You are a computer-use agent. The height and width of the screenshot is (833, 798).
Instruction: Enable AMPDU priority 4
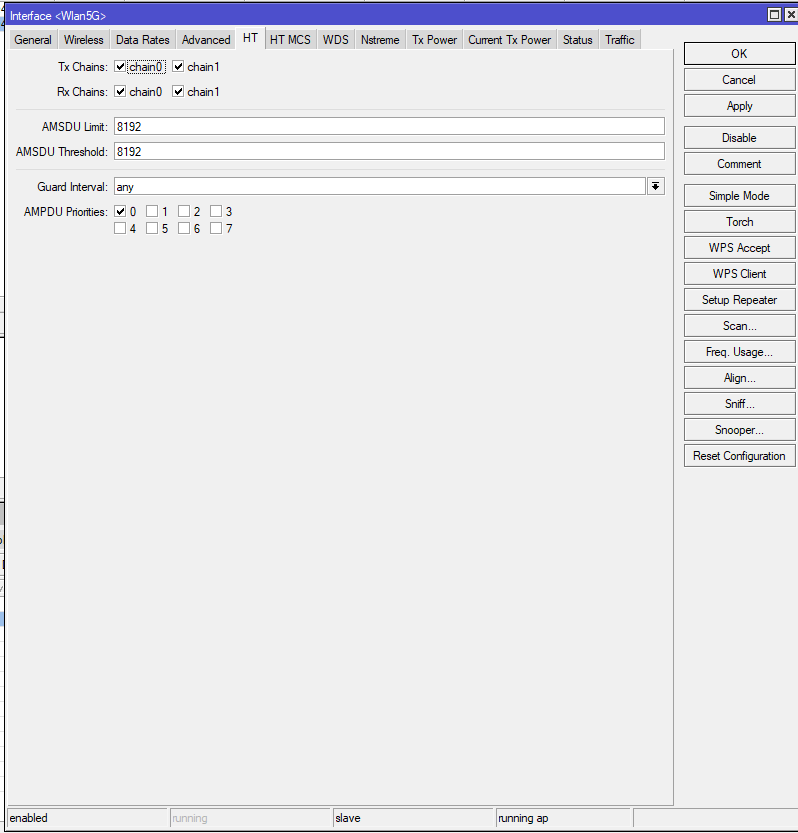pyautogui.click(x=120, y=228)
